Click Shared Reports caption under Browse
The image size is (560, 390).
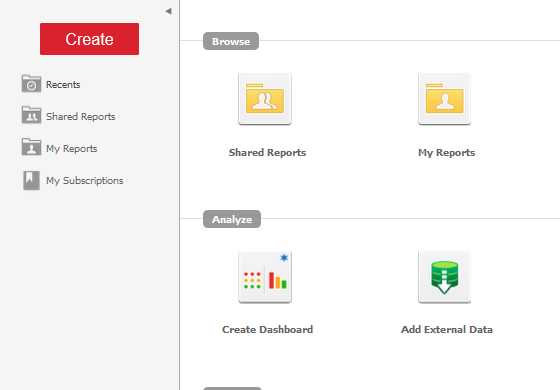click(268, 152)
